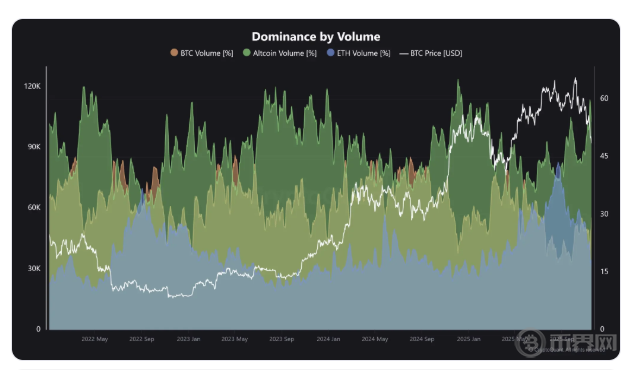Click the 2023 Sep date label
This screenshot has width=628, height=370.
(x=282, y=339)
